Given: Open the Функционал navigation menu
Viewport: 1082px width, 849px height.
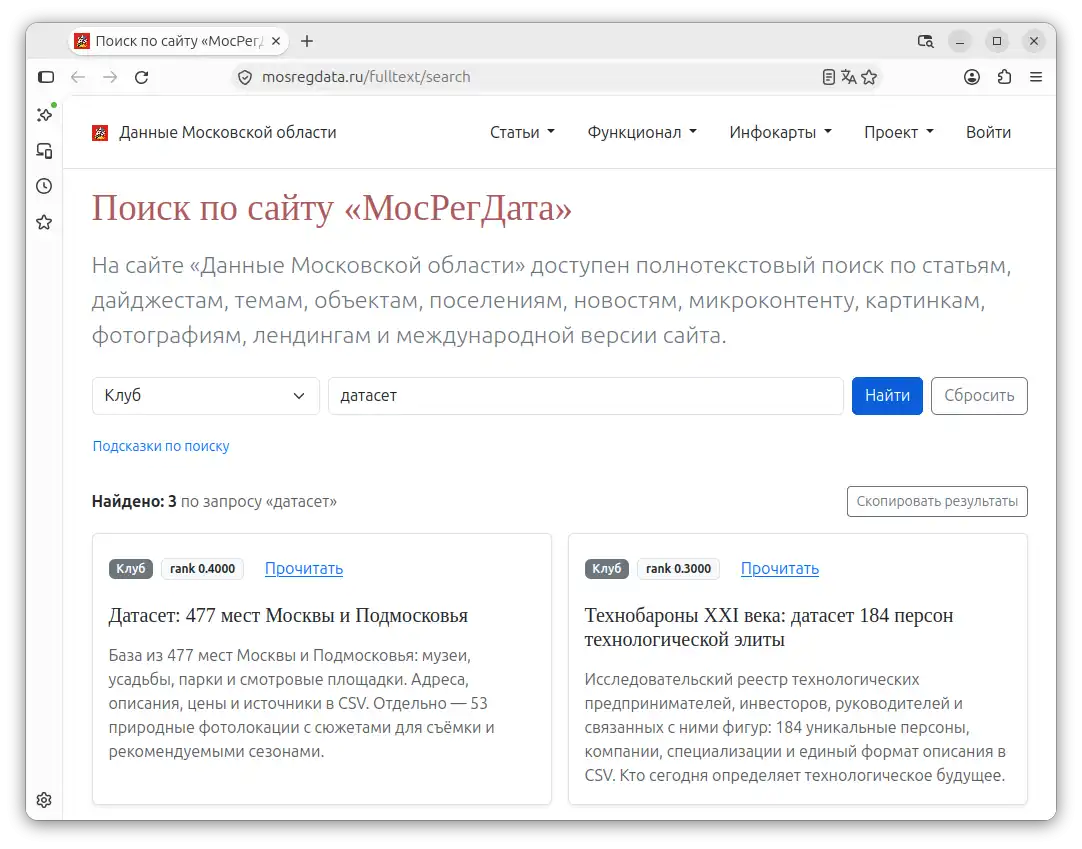Looking at the screenshot, I should [642, 133].
